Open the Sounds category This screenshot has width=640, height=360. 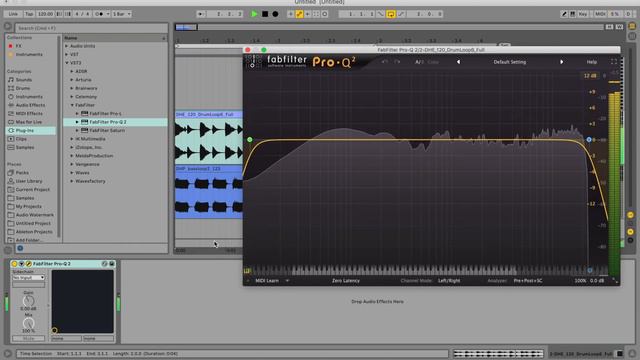coord(24,80)
